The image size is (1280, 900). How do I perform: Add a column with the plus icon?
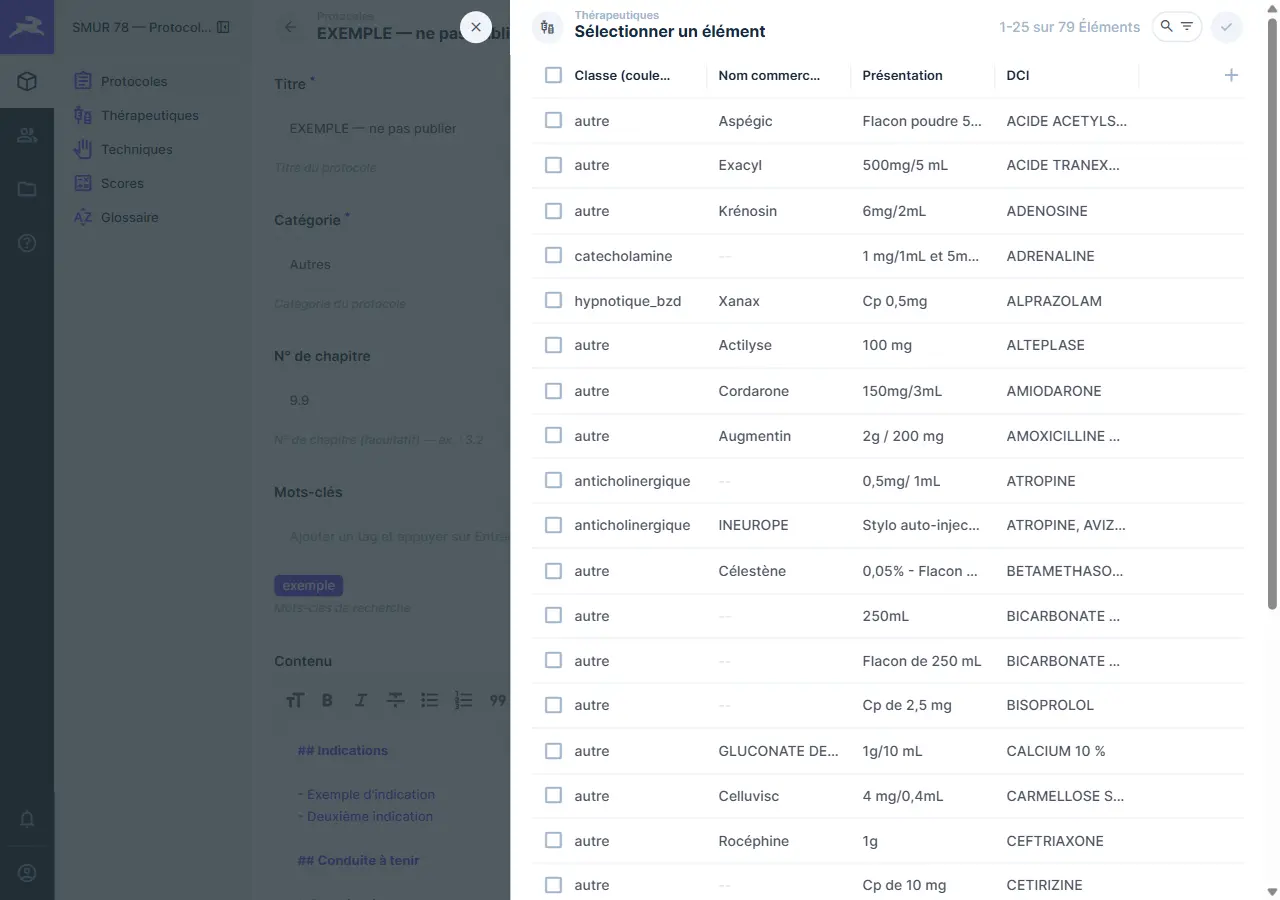pyautogui.click(x=1231, y=75)
